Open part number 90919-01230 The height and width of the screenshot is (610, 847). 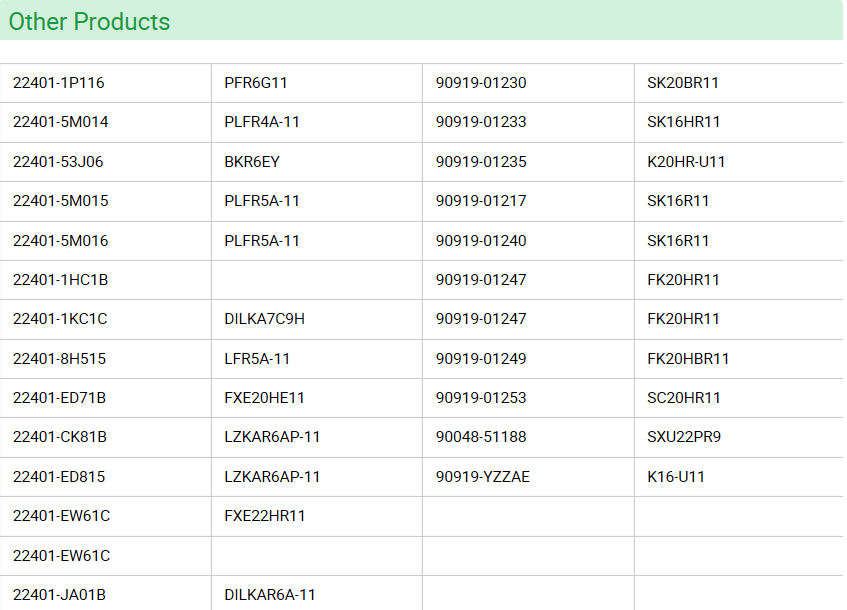(x=481, y=83)
